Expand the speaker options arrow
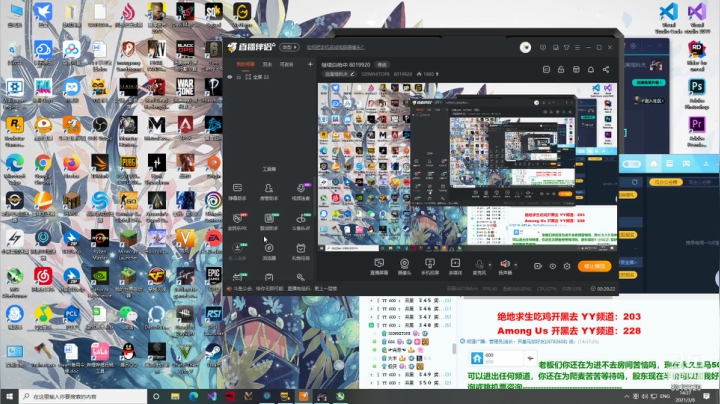This screenshot has width=720, height=404. click(x=515, y=264)
